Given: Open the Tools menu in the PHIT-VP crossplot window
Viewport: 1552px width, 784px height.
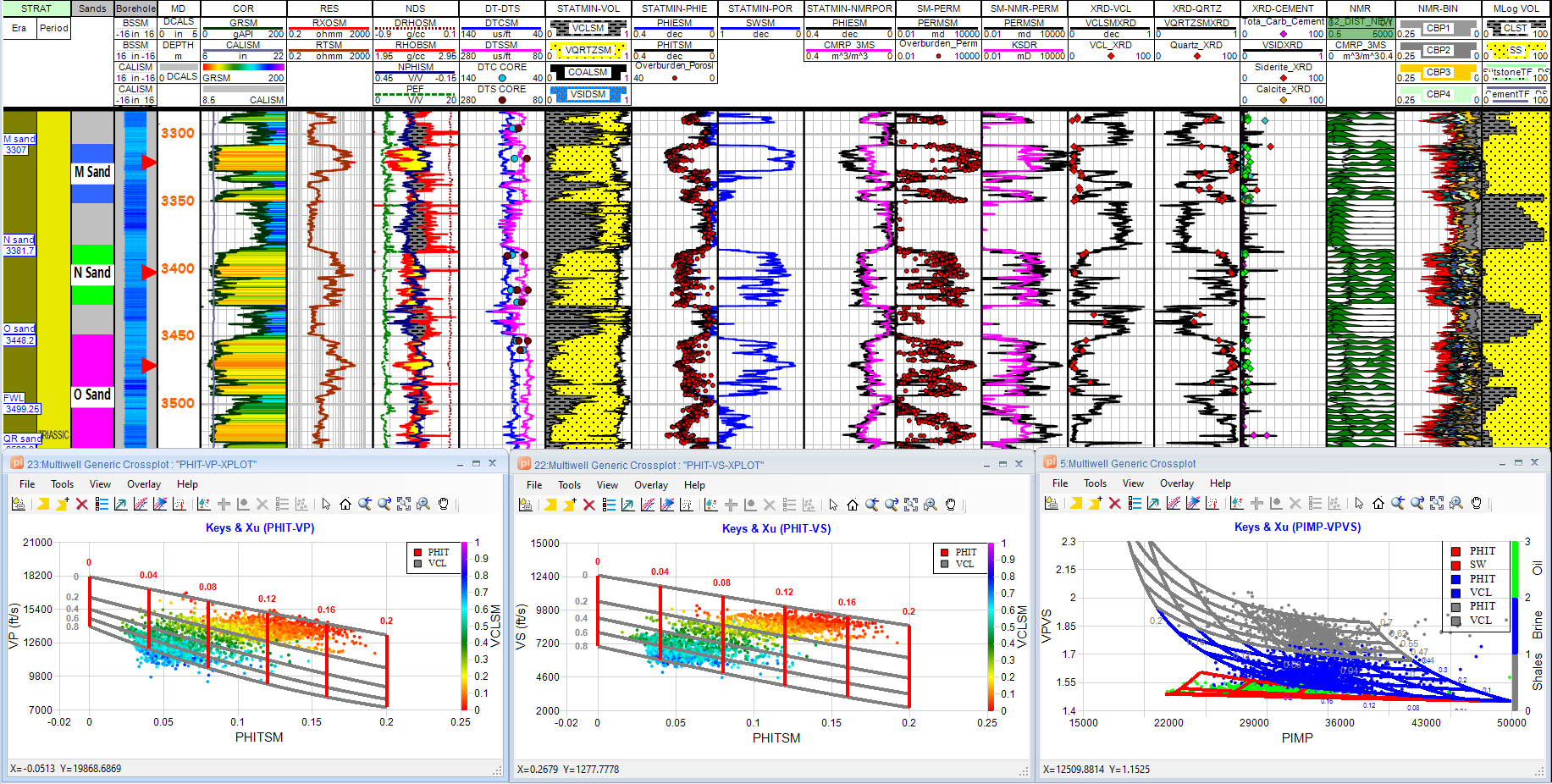Looking at the screenshot, I should click(62, 484).
